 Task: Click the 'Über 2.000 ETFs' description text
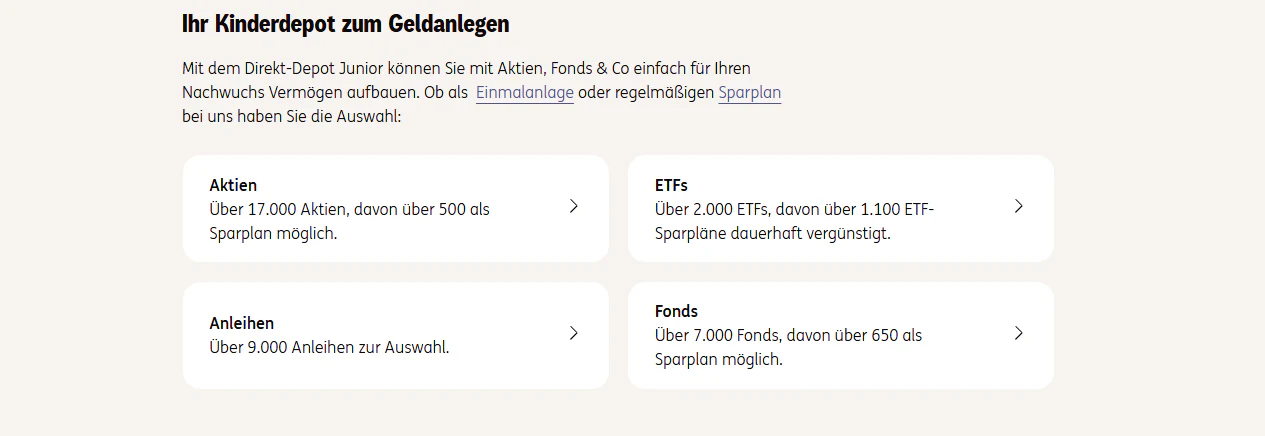pyautogui.click(x=794, y=210)
